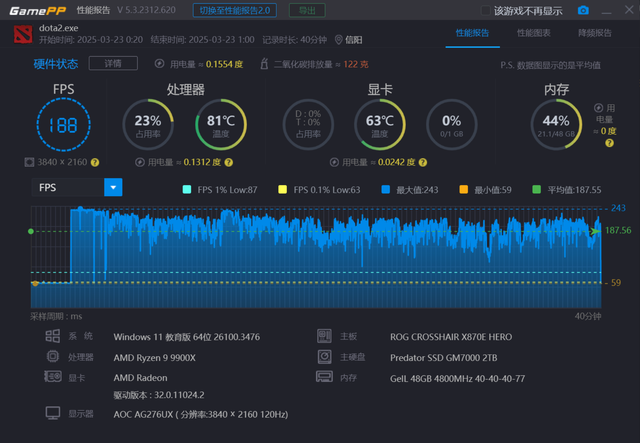
Task: Click the power usage icon next to 0.1554 度
Action: point(160,64)
